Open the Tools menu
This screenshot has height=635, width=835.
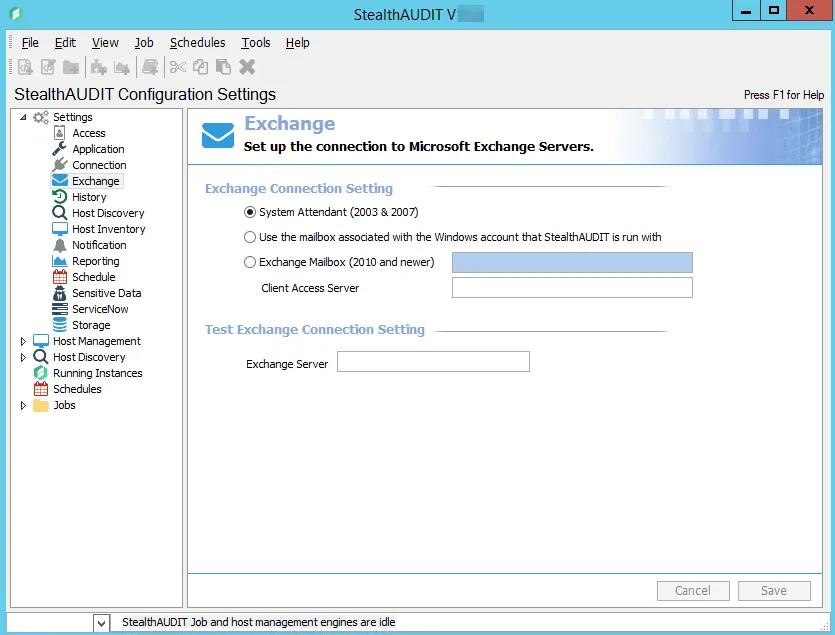256,43
